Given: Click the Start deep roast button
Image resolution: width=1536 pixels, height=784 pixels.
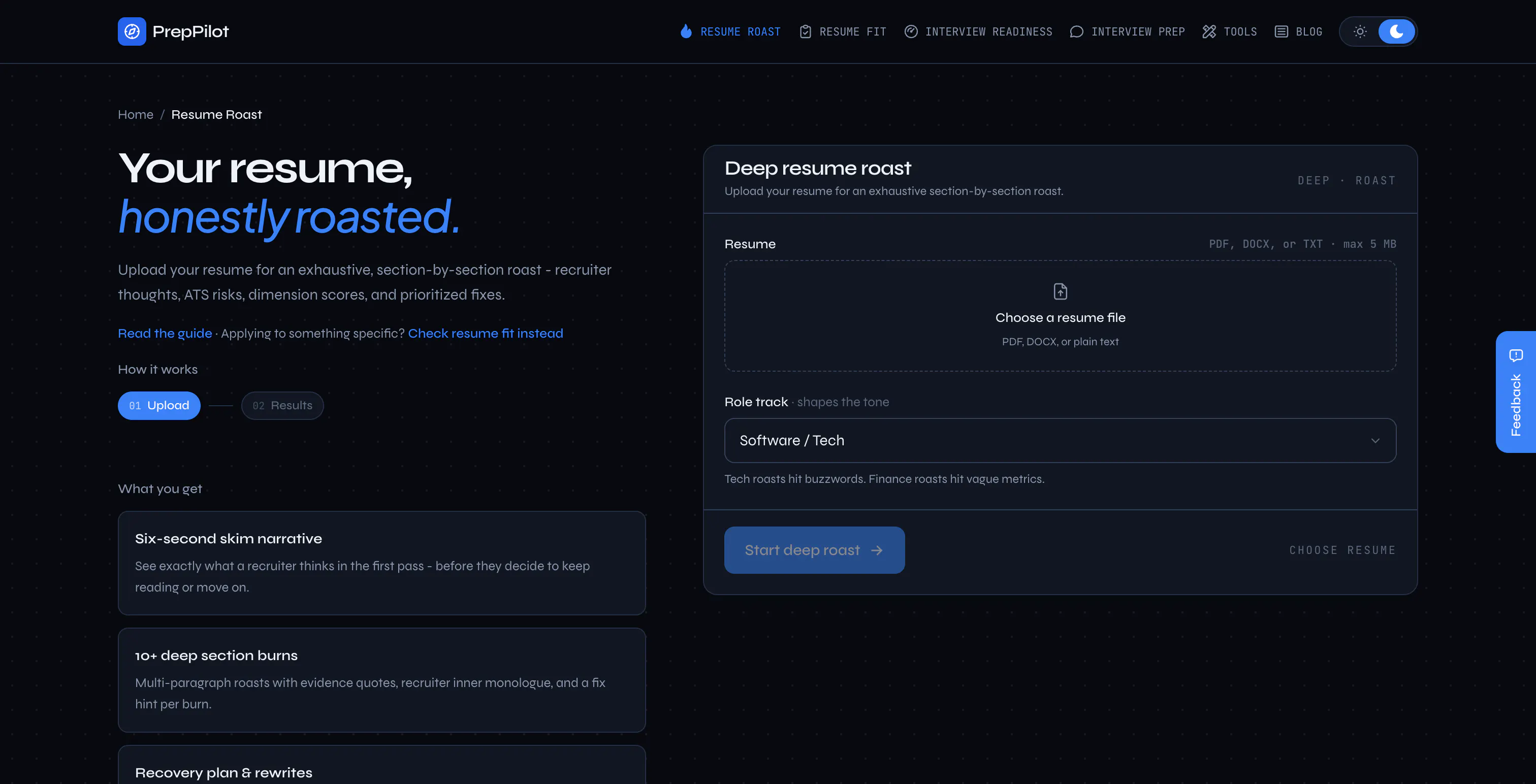Looking at the screenshot, I should coord(815,550).
